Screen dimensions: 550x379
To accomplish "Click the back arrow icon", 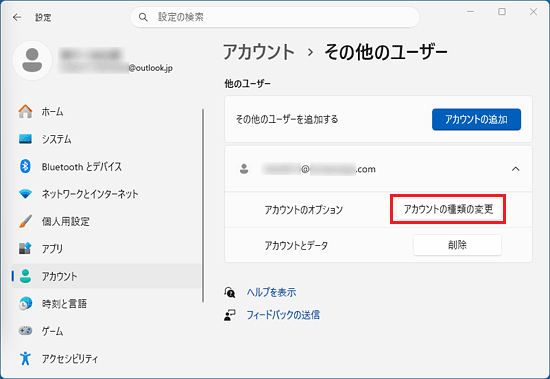I will tap(17, 17).
